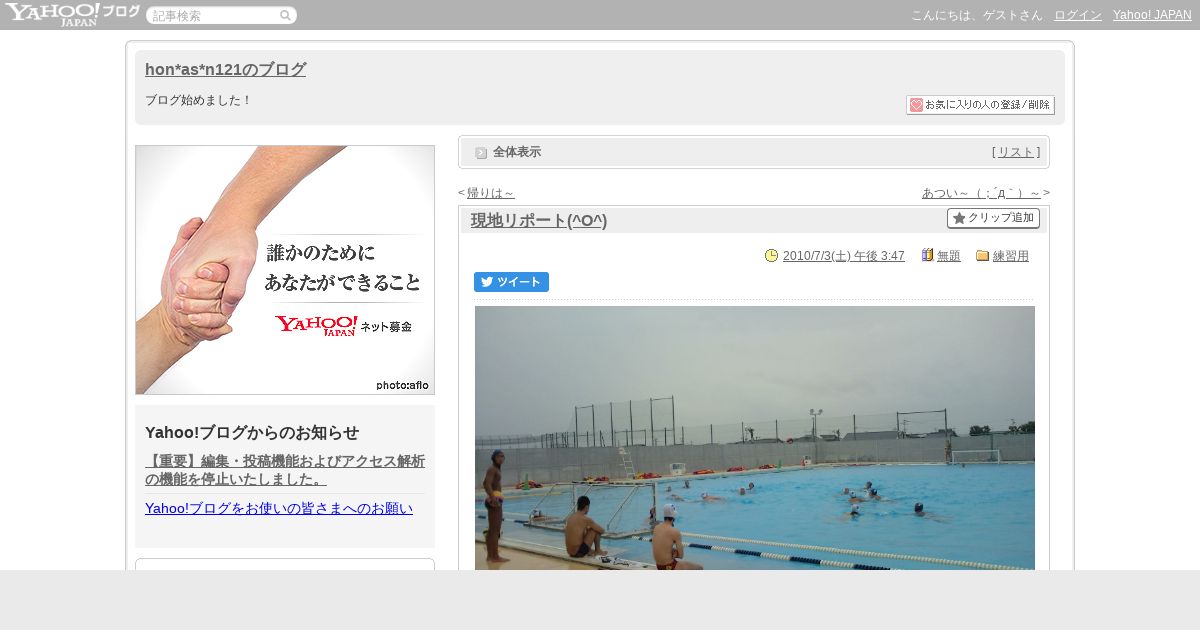
Task: Open date link 2010/7/3(土) 午後 3:47
Action: (x=843, y=256)
